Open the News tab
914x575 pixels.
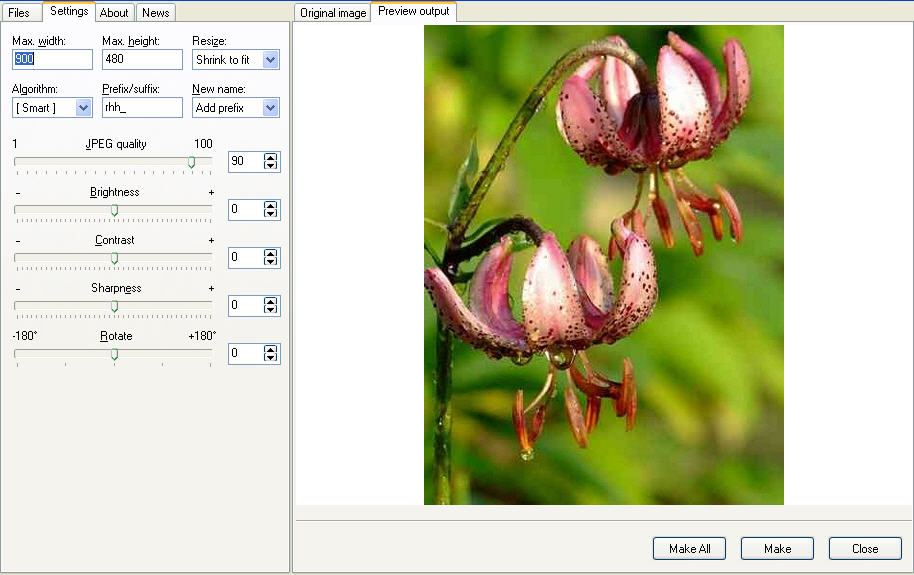pyautogui.click(x=156, y=12)
